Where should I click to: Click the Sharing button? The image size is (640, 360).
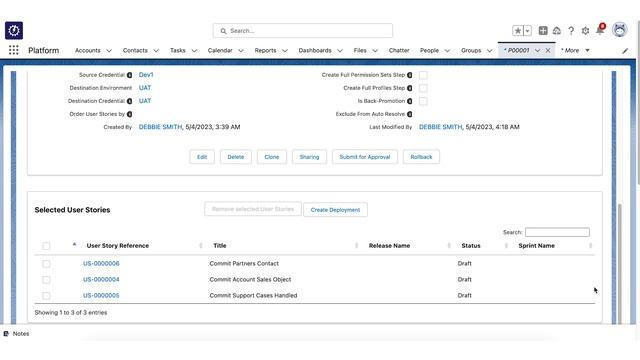pyautogui.click(x=309, y=157)
